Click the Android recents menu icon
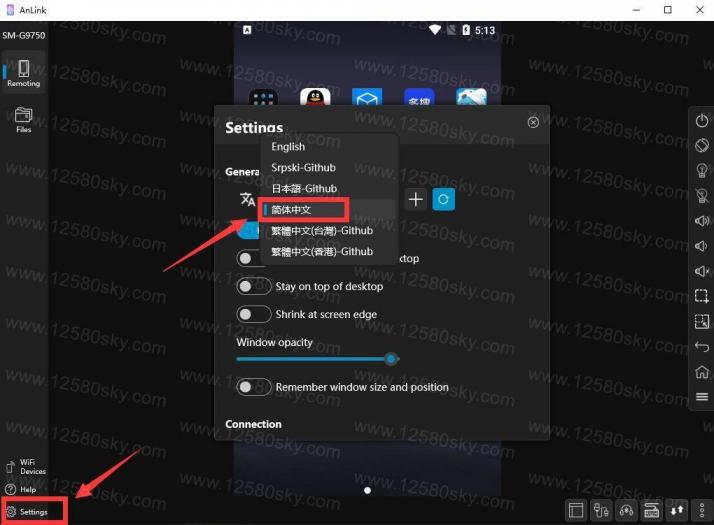 click(702, 397)
